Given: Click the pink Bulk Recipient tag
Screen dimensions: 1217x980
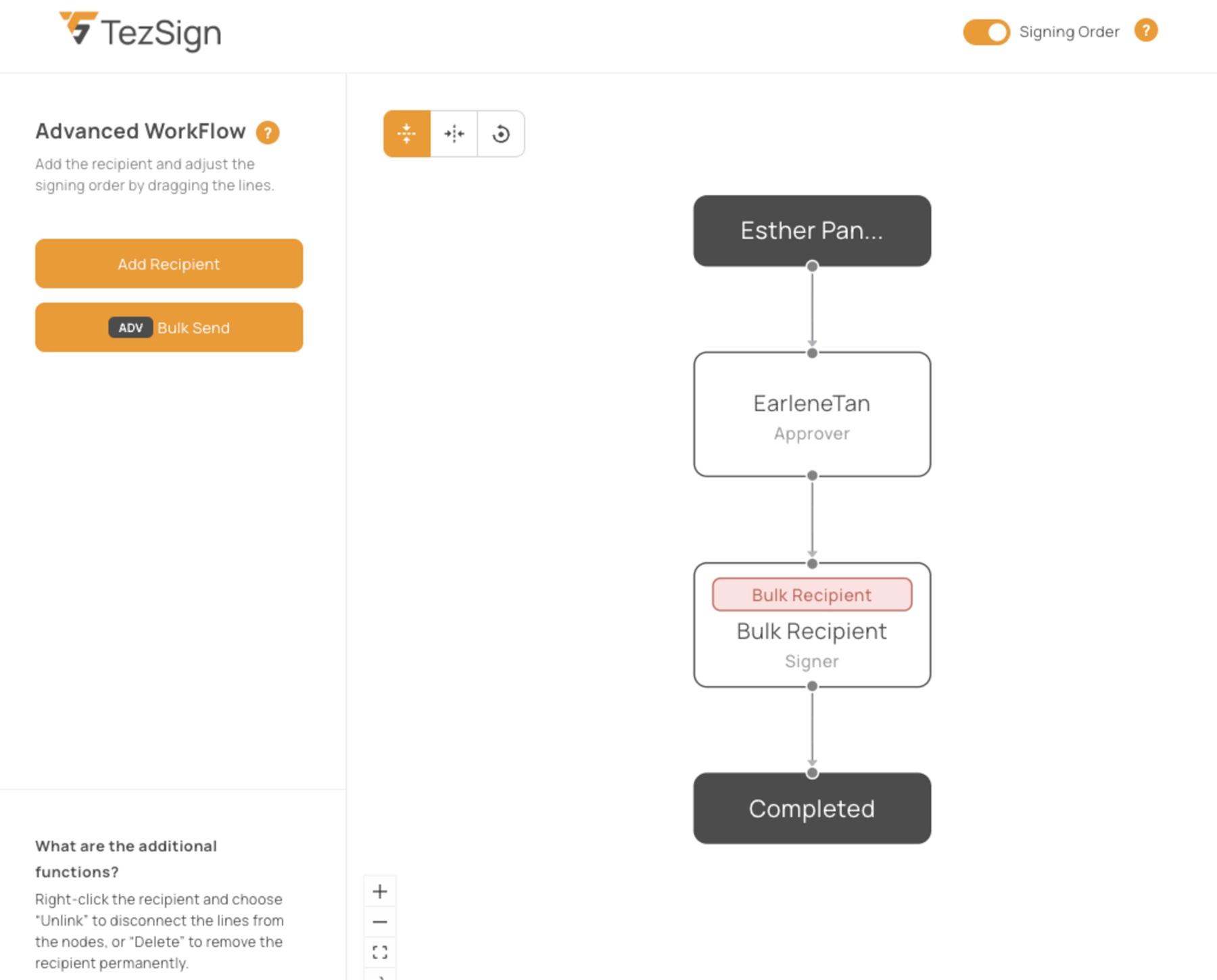Looking at the screenshot, I should [812, 595].
